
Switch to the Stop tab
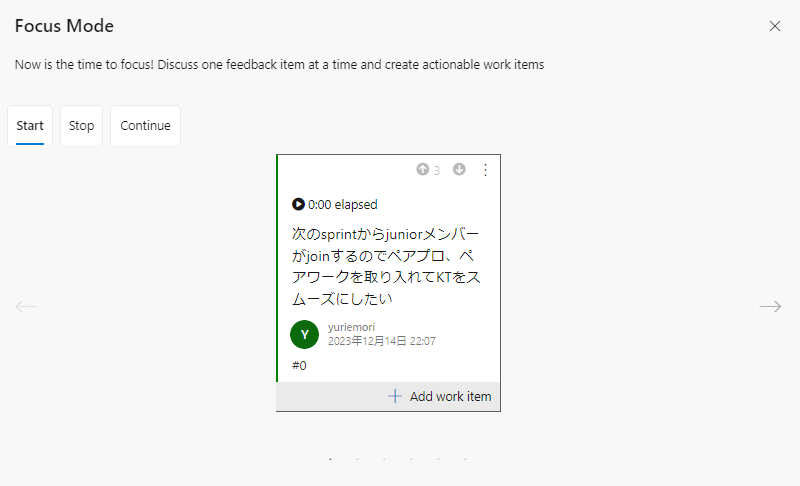82,125
